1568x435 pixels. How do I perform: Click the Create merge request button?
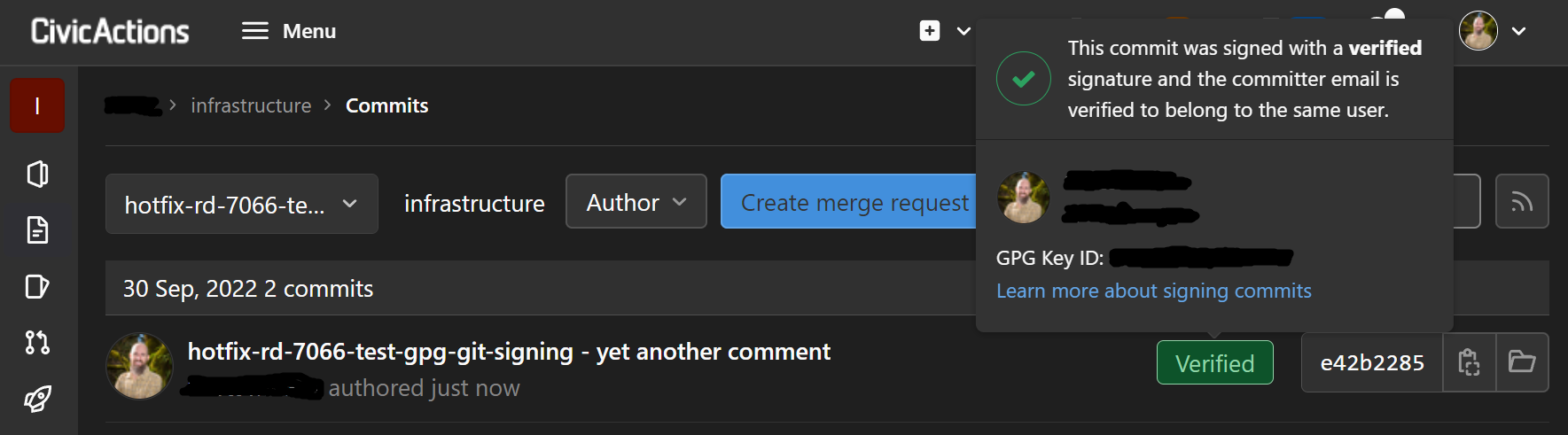point(854,202)
